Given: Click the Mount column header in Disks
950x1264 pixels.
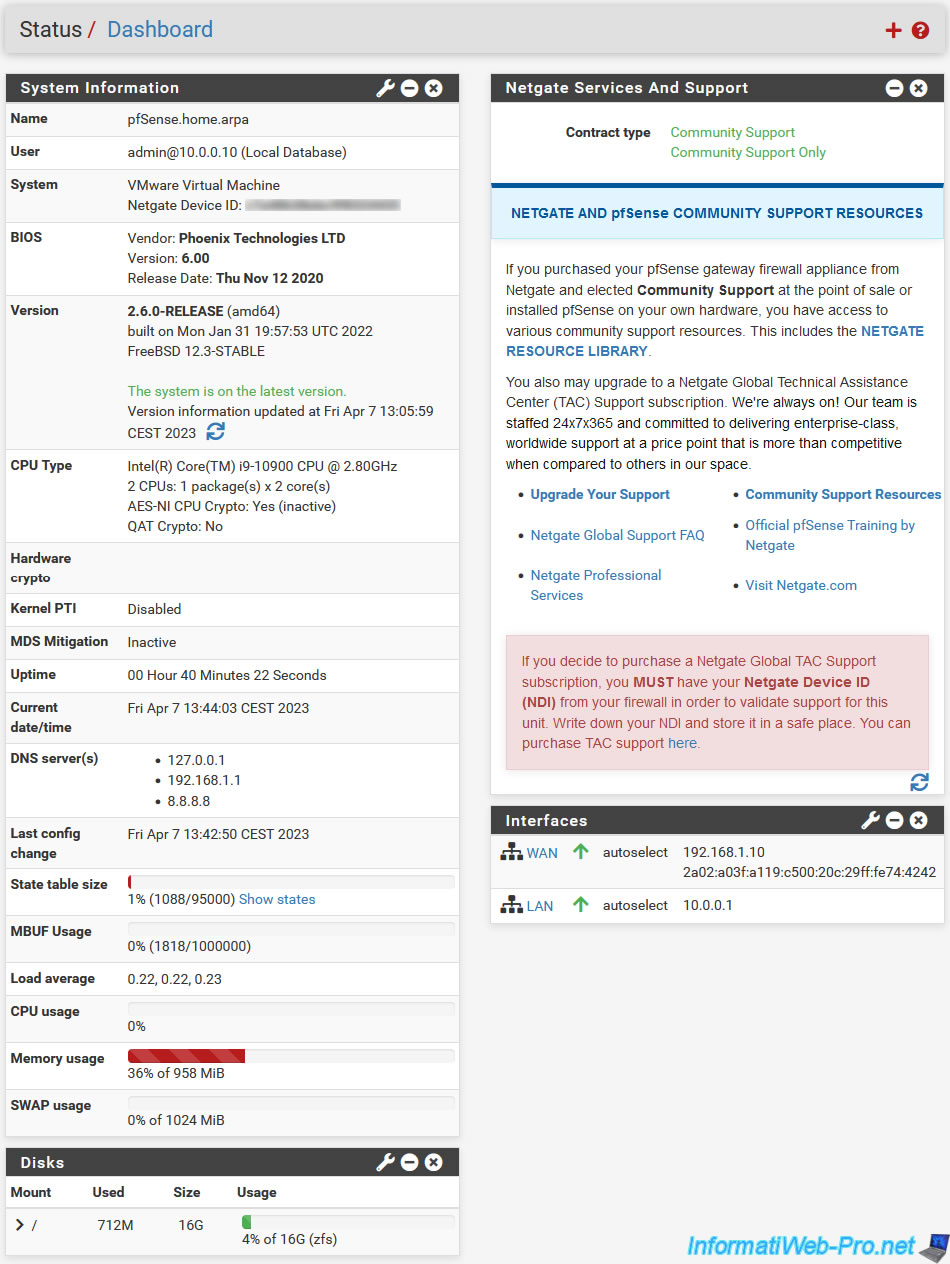Looking at the screenshot, I should tap(31, 1192).
